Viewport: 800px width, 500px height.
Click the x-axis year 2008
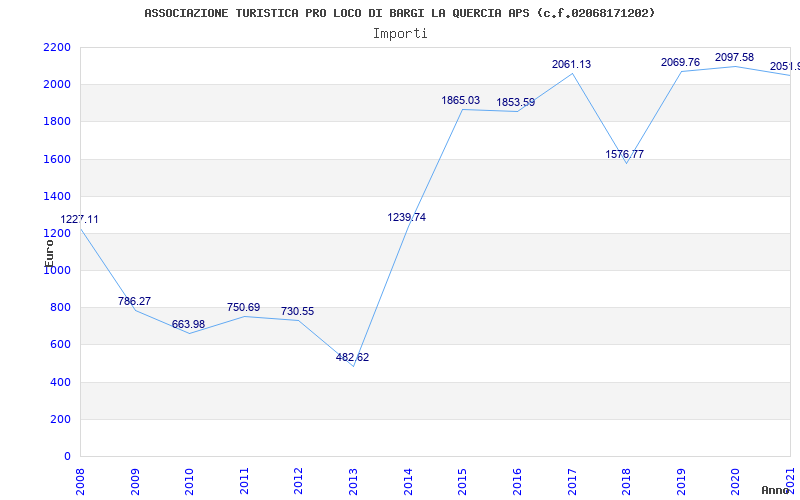tap(81, 481)
